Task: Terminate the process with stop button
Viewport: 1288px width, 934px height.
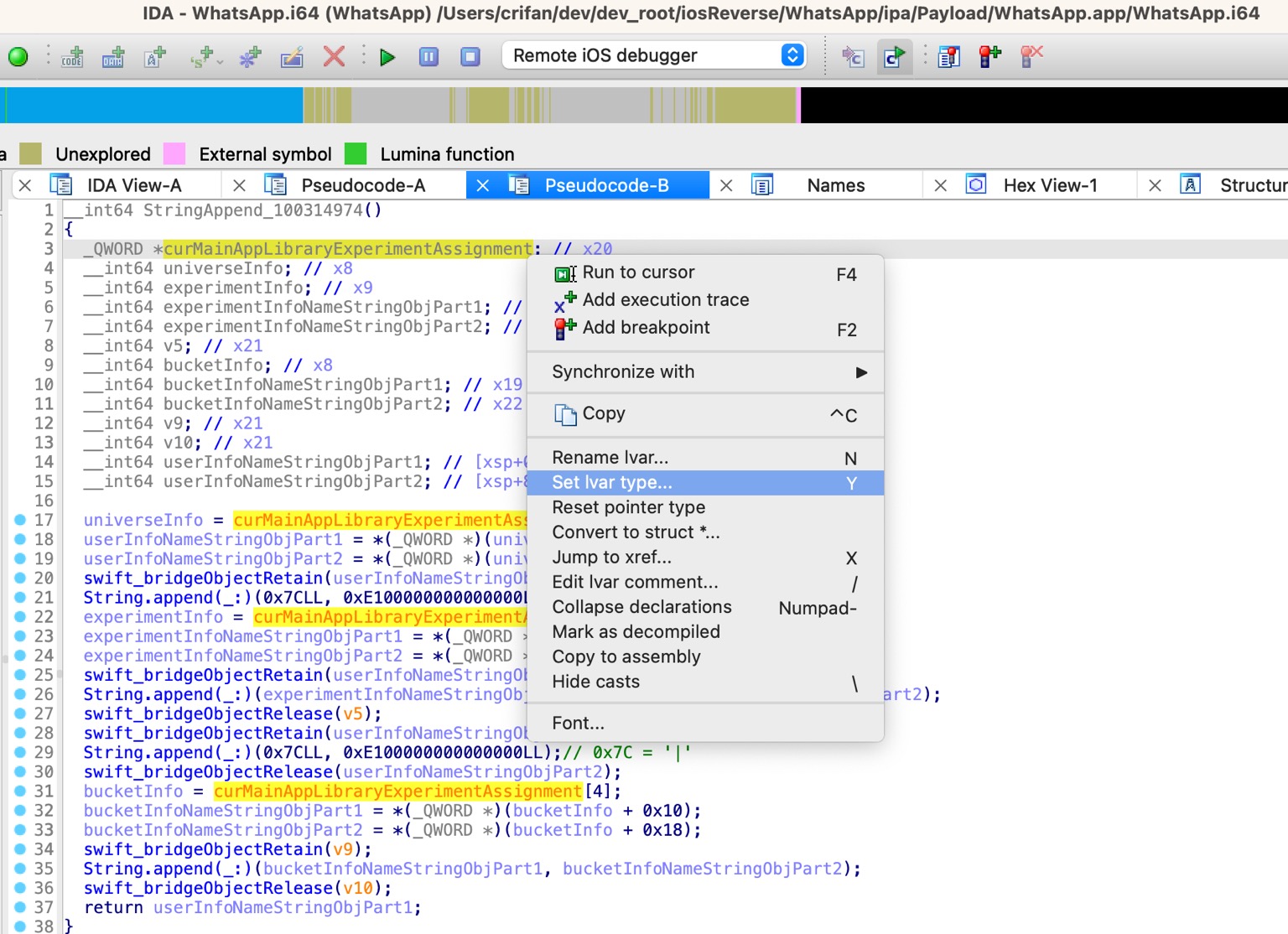Action: [470, 57]
